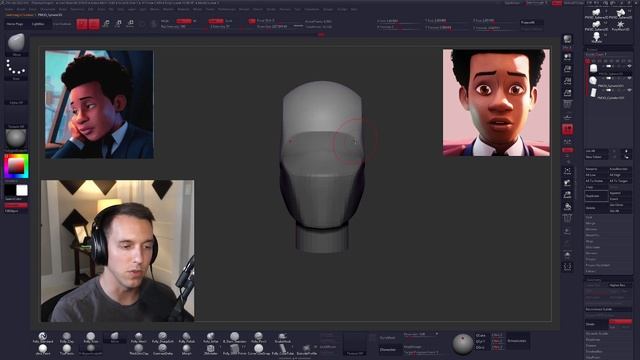
Task: Open the Color menu in menu bar
Action: pyautogui.click(x=33, y=9)
